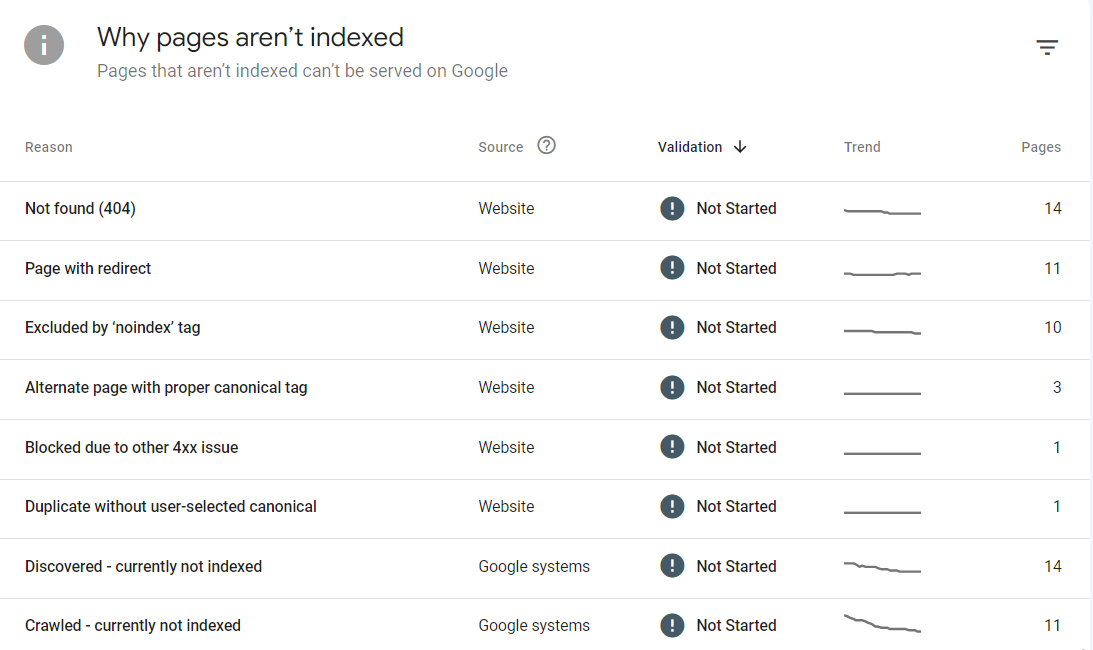Open Duplicate without user-selected canonical row
Viewport: 1093px width, 650px height.
click(171, 506)
